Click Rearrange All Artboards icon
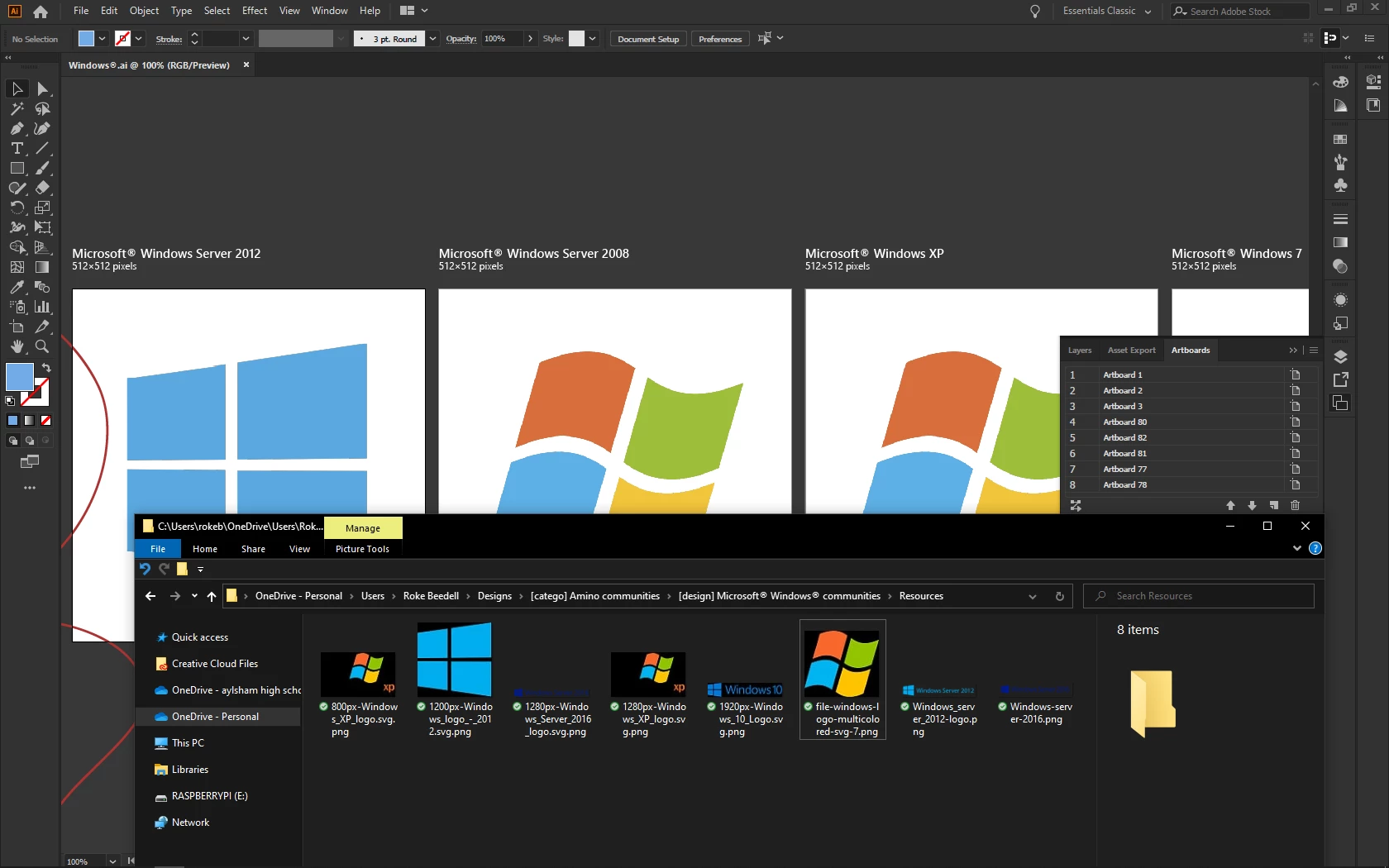1389x868 pixels. coord(1076,505)
